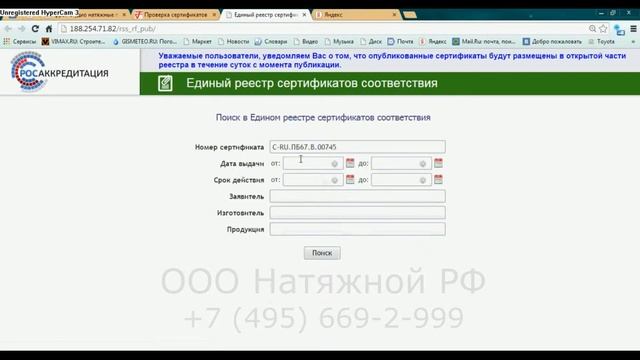
Task: Click the extension icon beside the menu button
Action: tap(620, 30)
